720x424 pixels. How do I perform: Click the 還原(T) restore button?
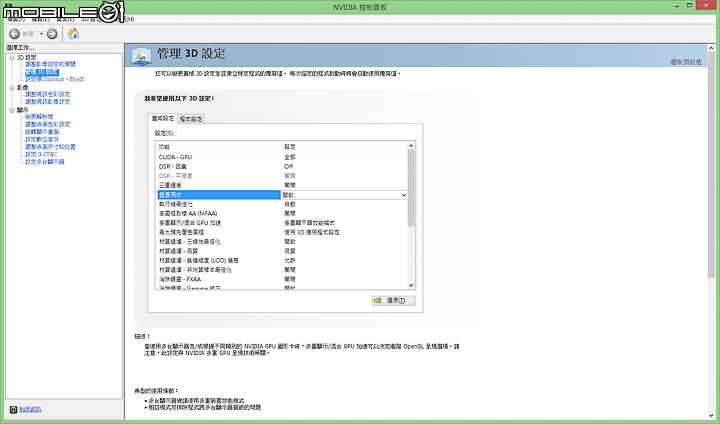pyautogui.click(x=394, y=300)
